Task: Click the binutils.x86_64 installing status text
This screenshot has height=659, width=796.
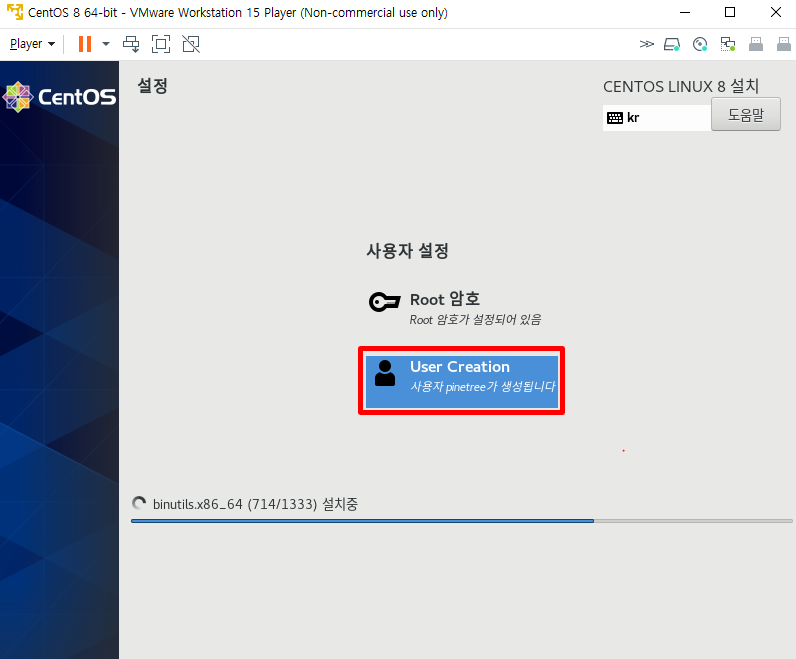Action: coord(255,504)
